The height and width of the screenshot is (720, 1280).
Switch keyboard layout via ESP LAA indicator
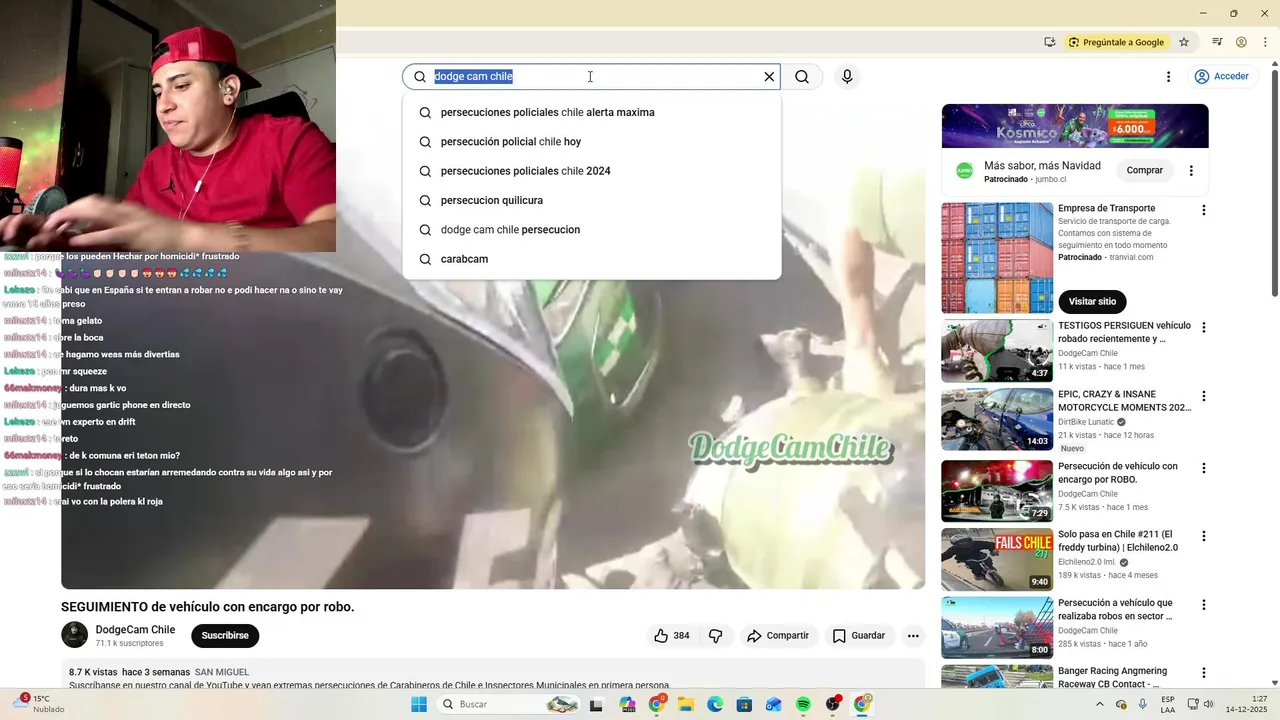click(1168, 704)
